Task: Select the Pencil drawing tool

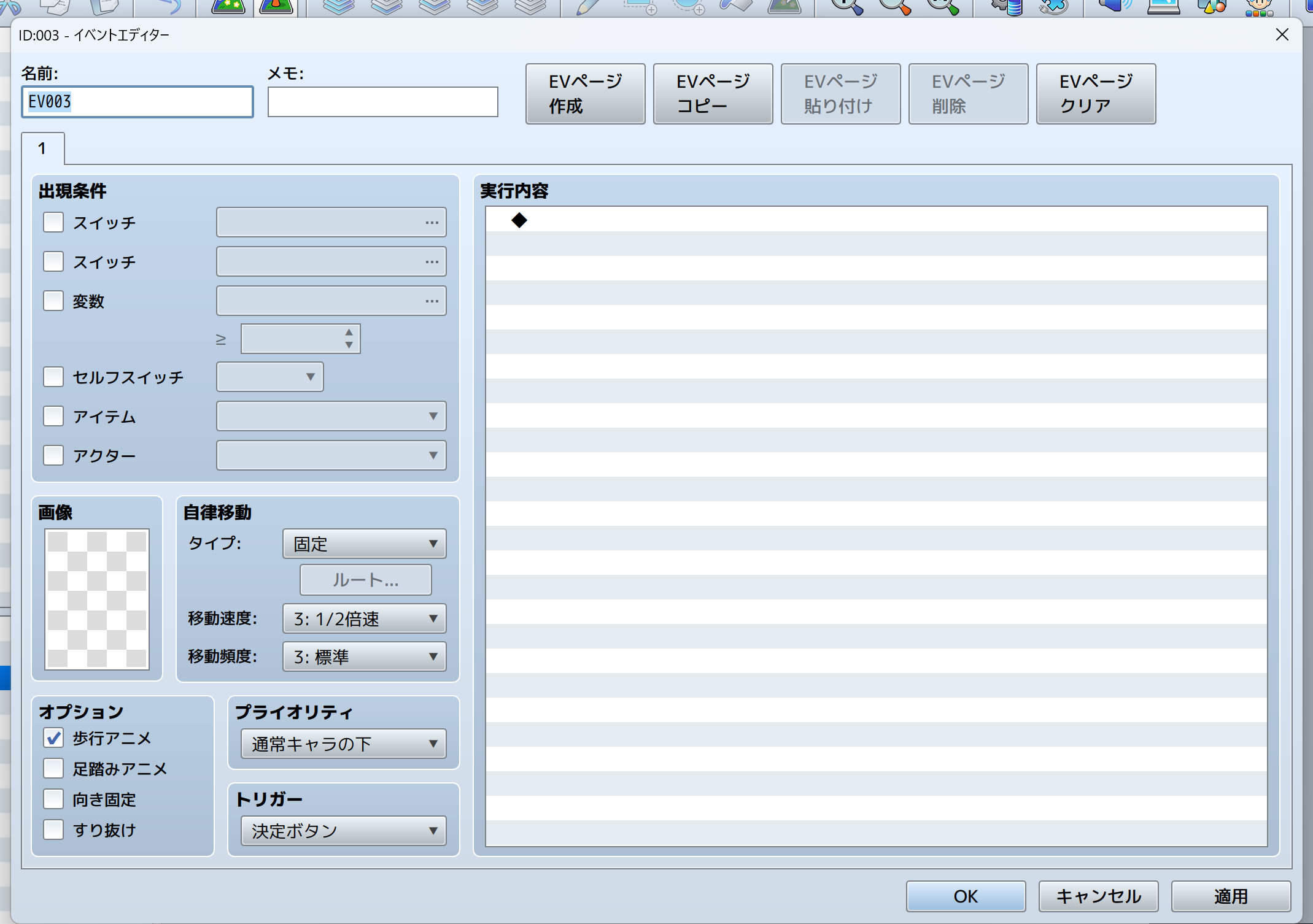Action: coord(587,6)
